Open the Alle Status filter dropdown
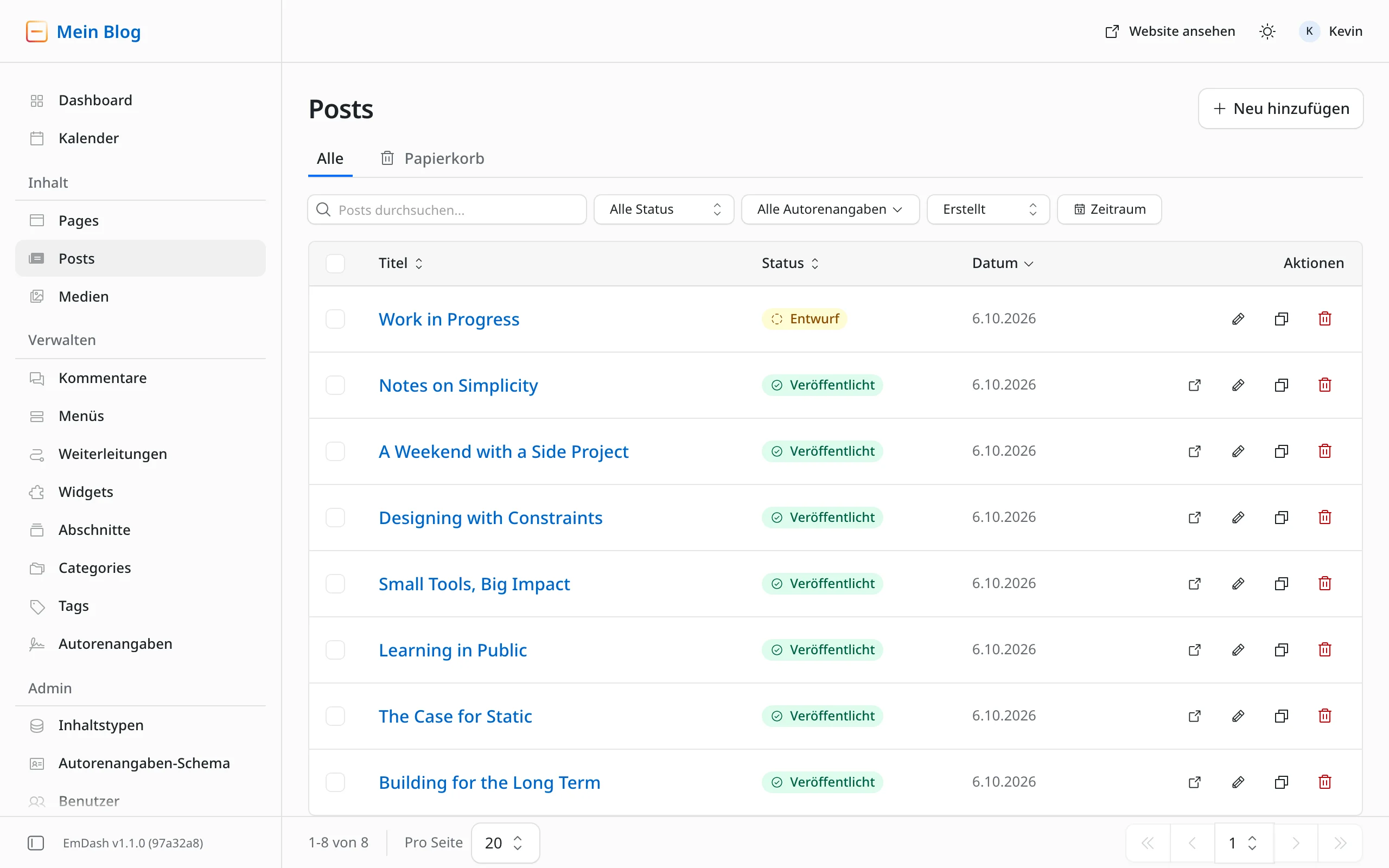Viewport: 1389px width, 868px height. point(664,209)
